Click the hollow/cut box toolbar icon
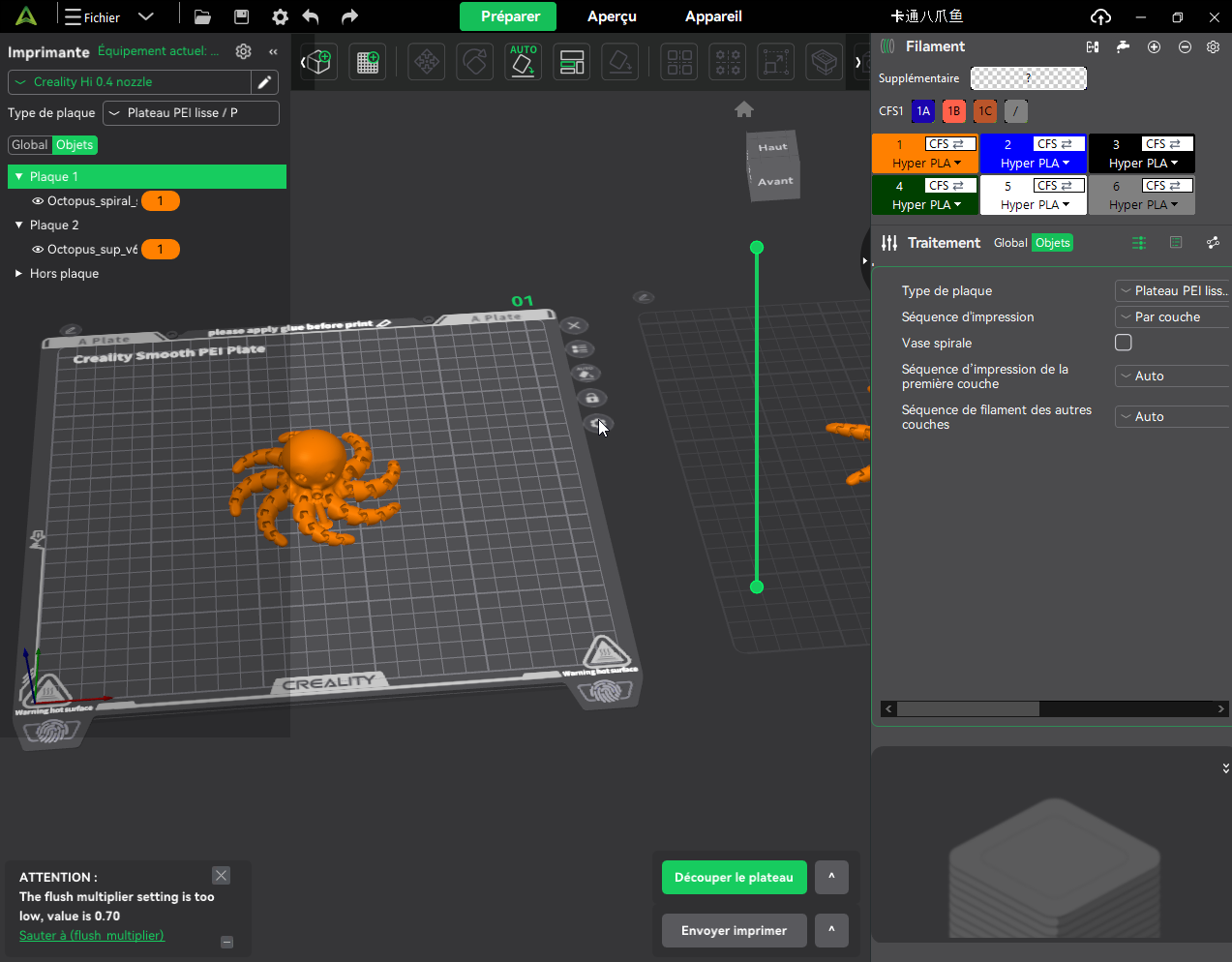 [825, 62]
